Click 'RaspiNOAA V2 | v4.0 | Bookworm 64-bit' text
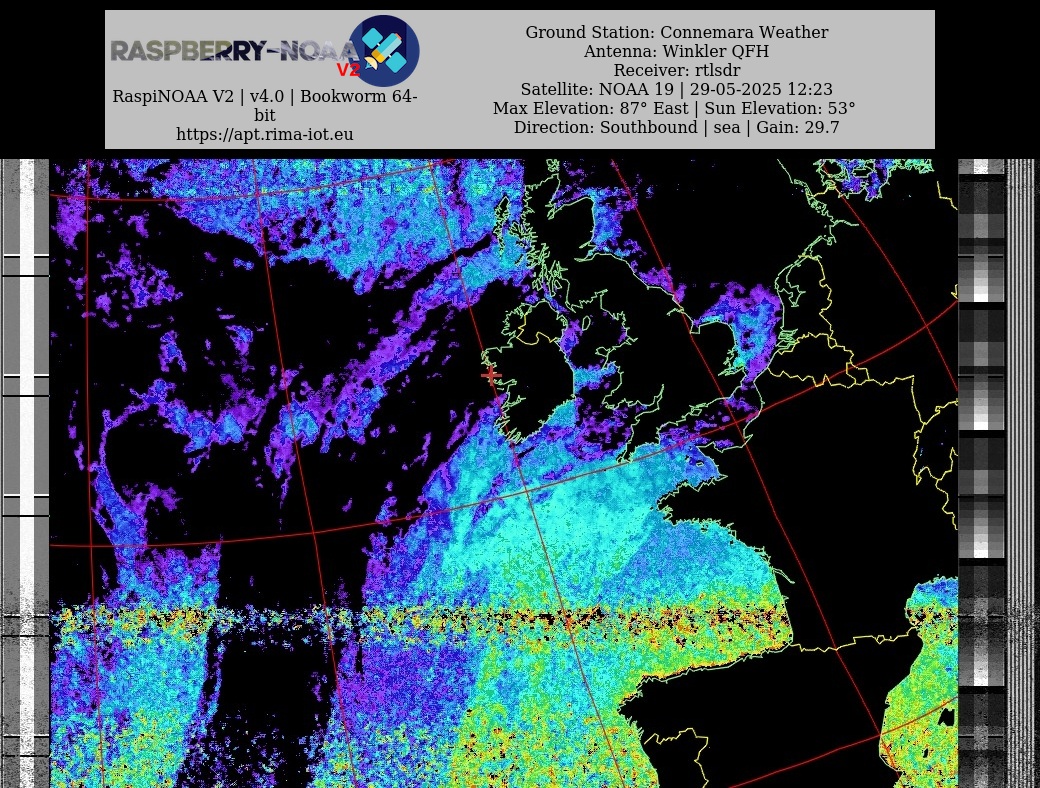 265,105
